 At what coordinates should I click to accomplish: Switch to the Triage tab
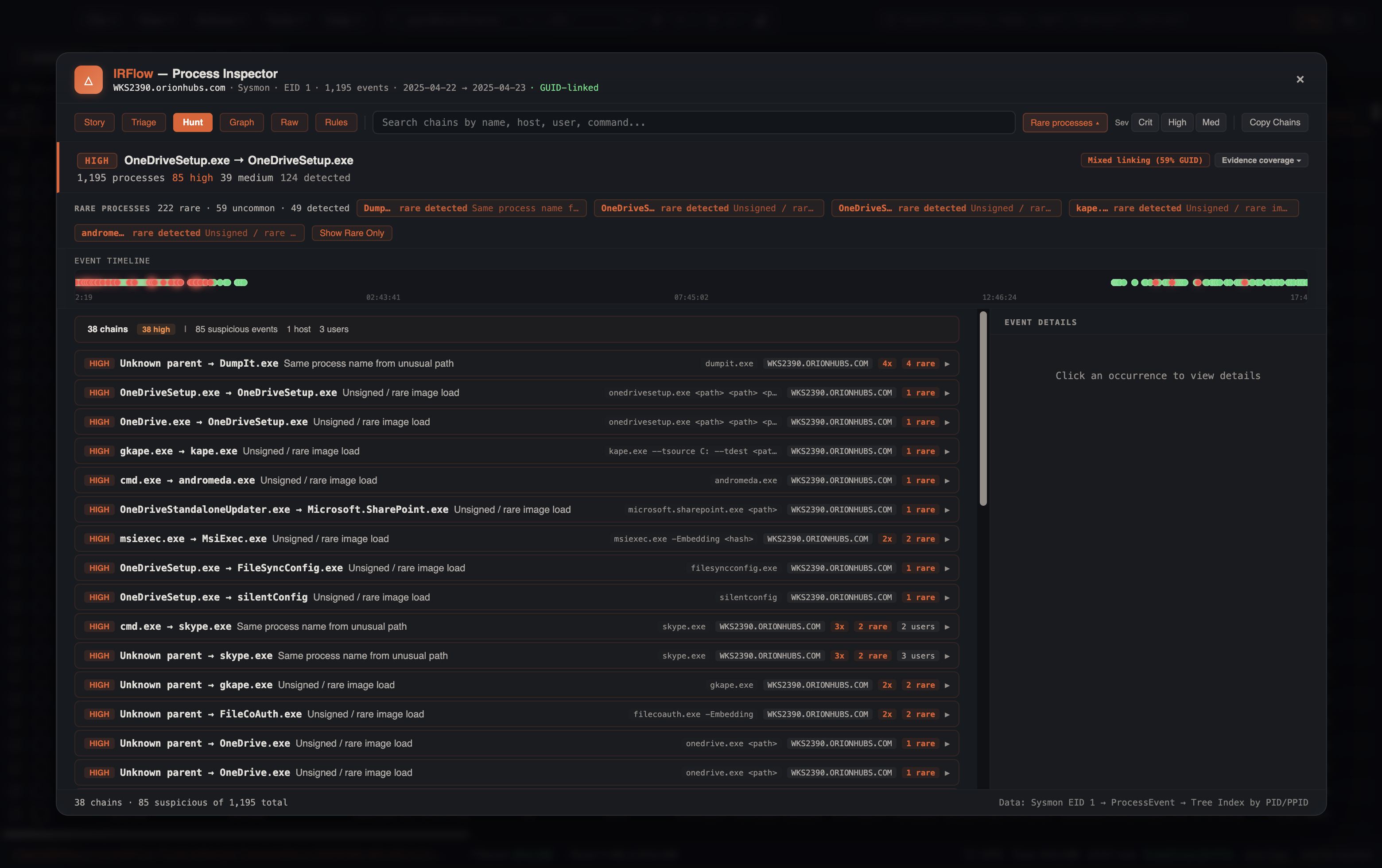(144, 122)
